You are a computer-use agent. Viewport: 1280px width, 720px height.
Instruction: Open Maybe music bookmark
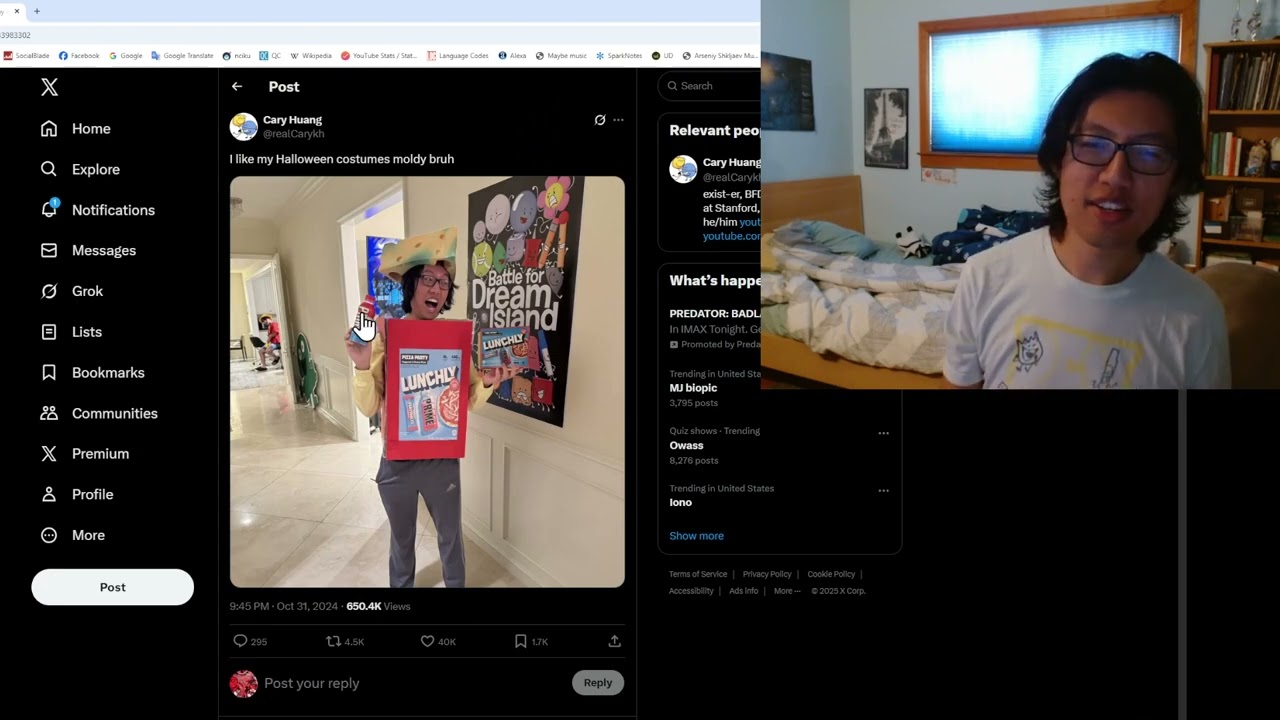[561, 56]
